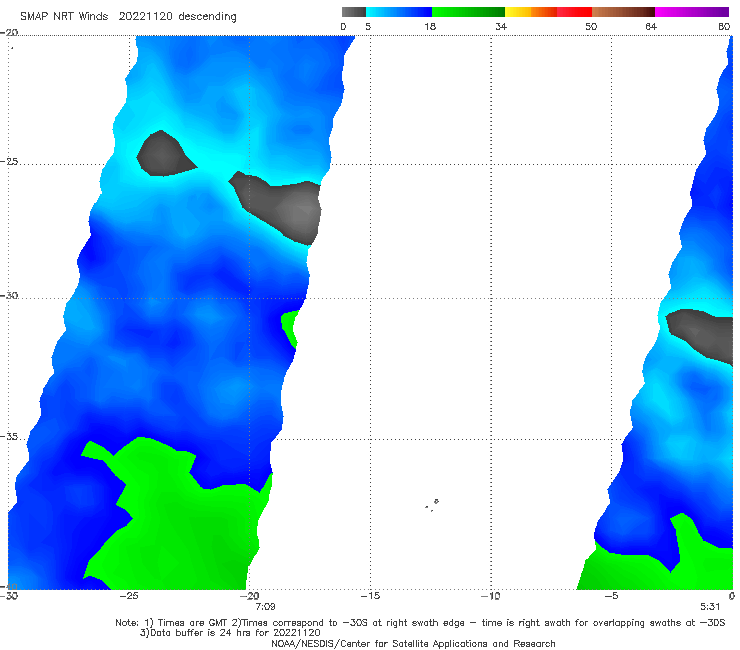Click the red segment of the color bar

click(574, 12)
